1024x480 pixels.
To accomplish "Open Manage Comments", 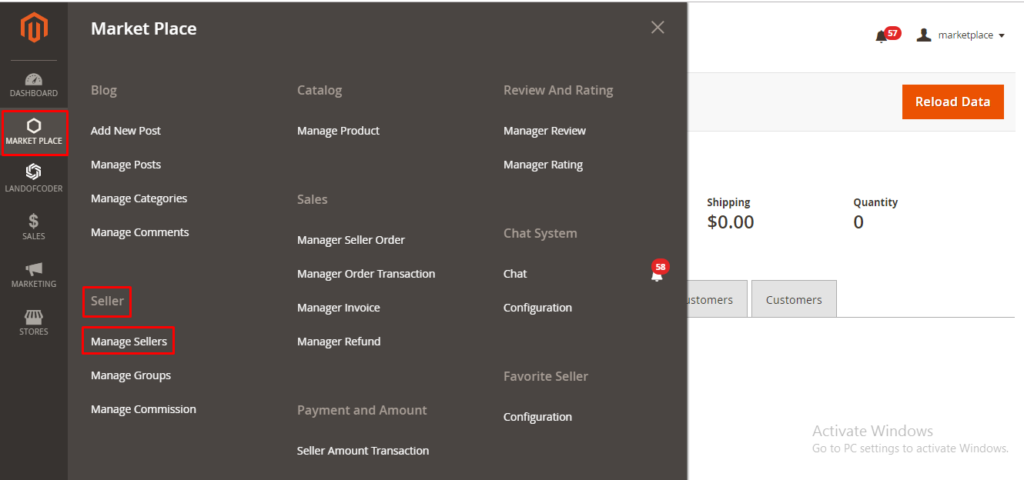I will pos(140,232).
